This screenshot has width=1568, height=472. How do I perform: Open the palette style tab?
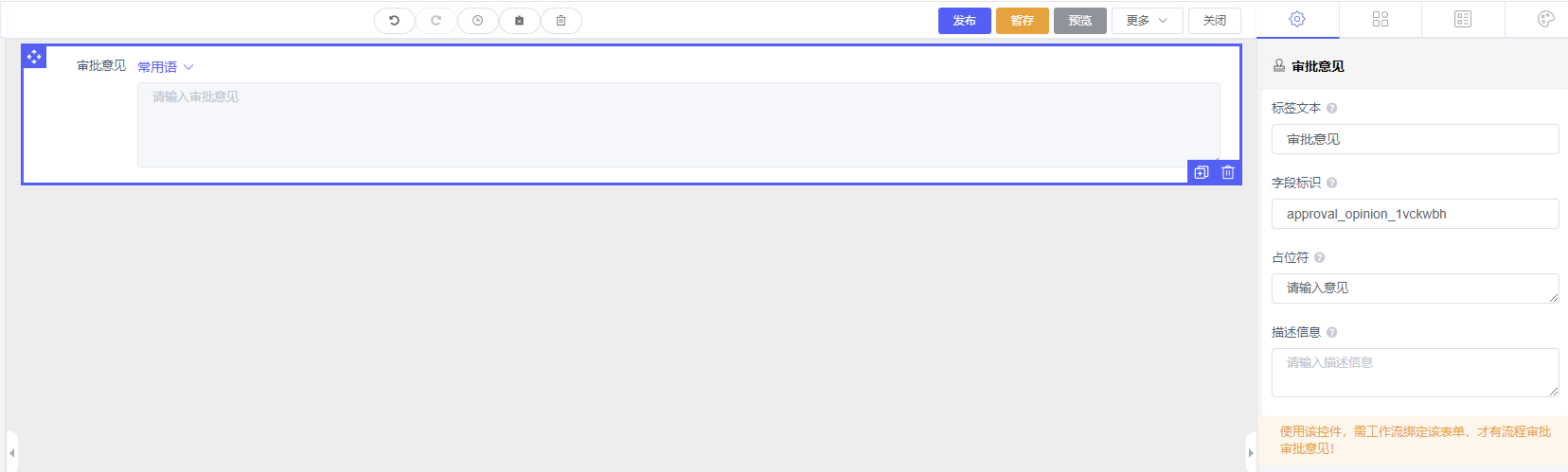point(1545,19)
